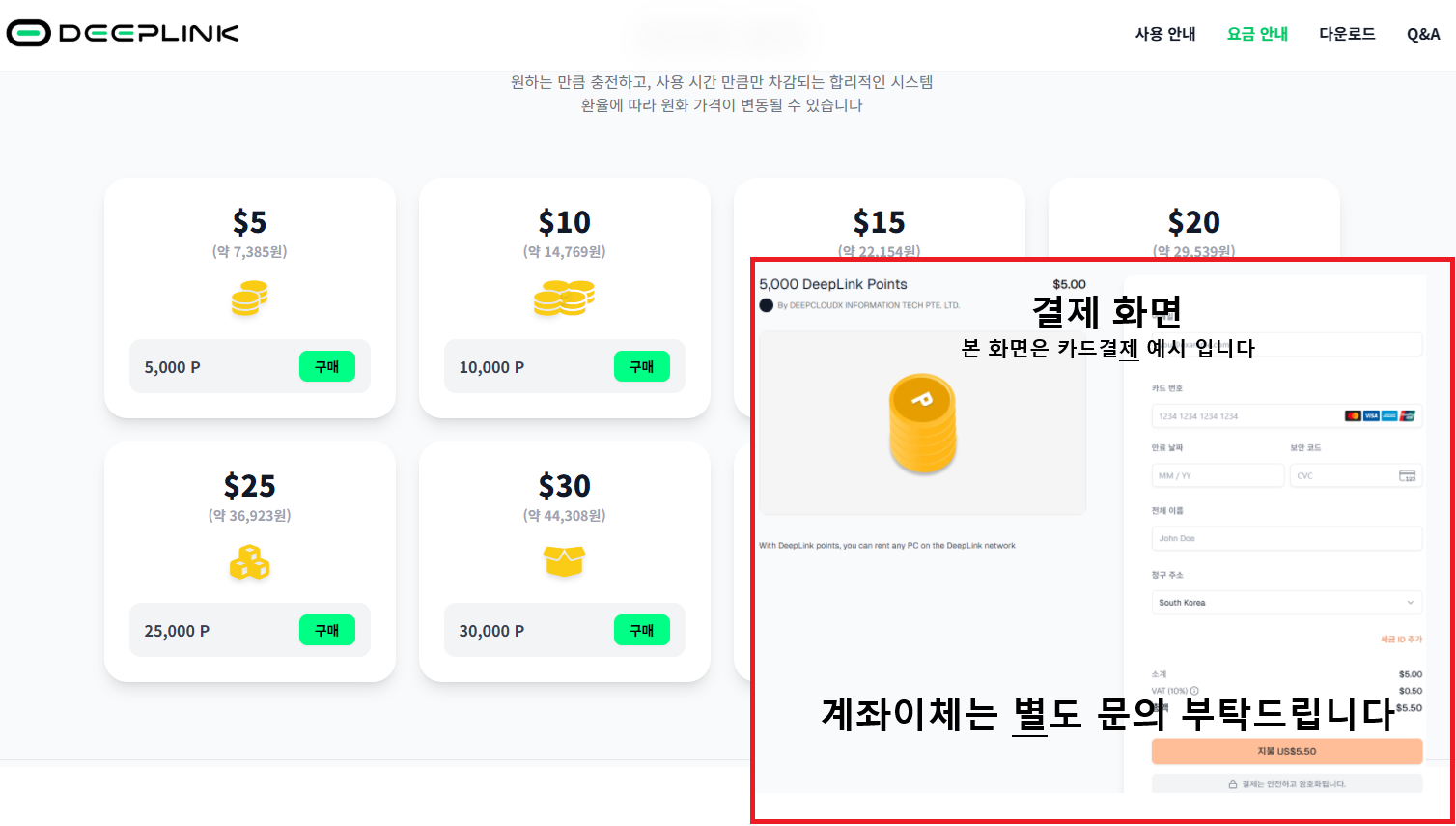This screenshot has width=1456, height=826.
Task: Click the $10 coin pile icon
Action: (x=564, y=298)
